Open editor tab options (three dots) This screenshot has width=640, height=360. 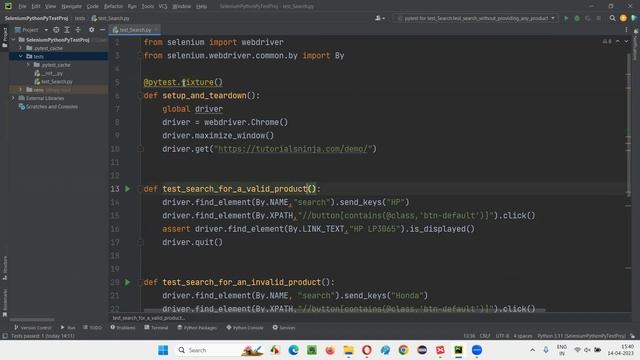(626, 30)
